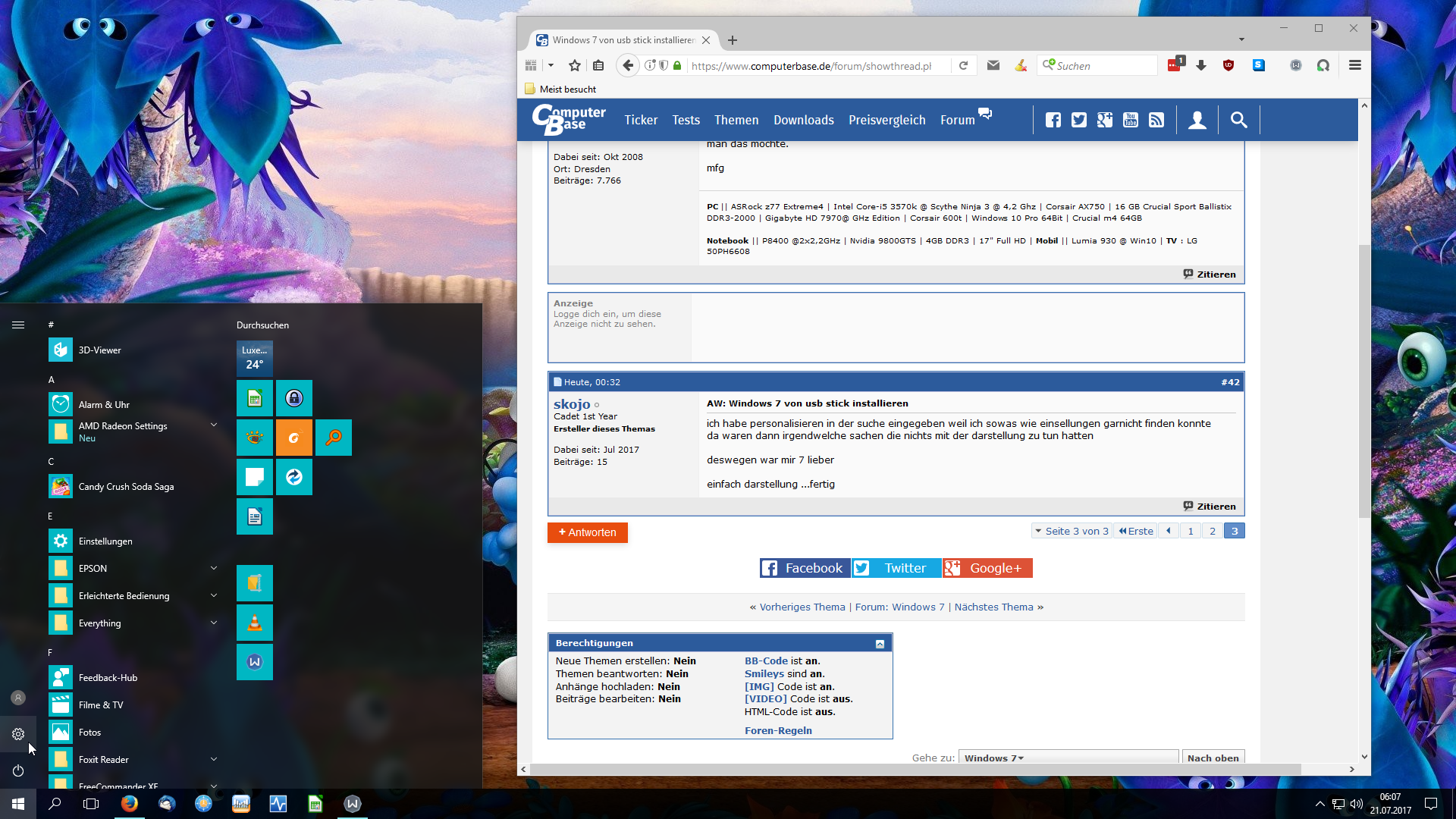Open the 'Seite 3 von 3' page dropdown
The height and width of the screenshot is (819, 1456).
pos(1072,531)
